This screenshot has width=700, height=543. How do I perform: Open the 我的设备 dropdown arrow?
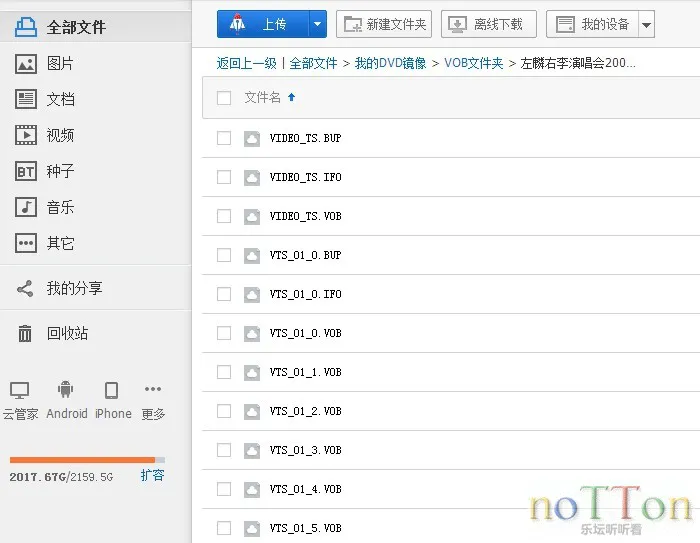646,24
